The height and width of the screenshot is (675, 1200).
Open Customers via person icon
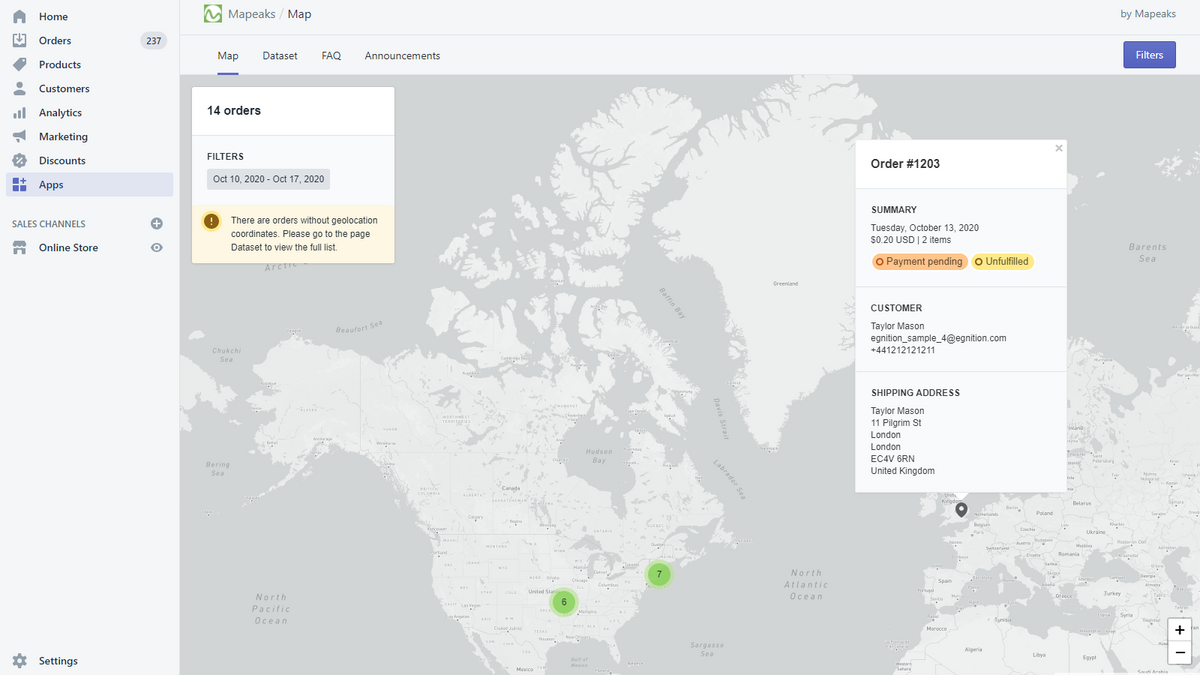point(19,89)
